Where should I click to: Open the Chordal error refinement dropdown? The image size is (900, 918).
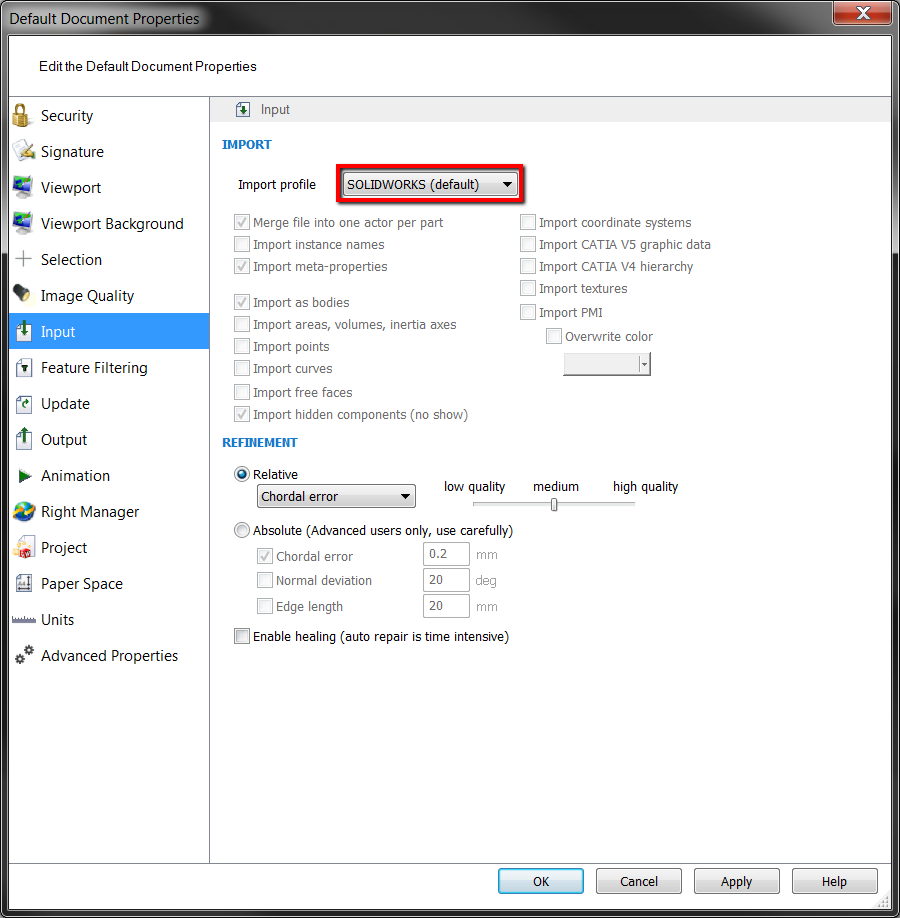pos(336,496)
